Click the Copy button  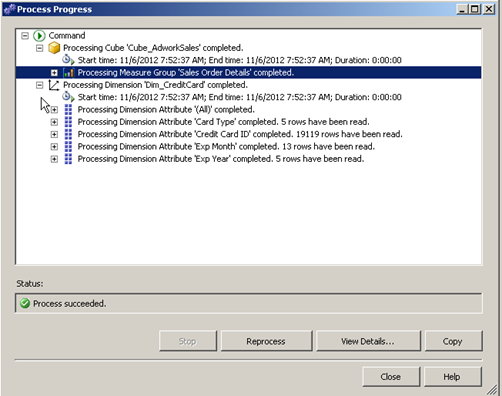click(453, 341)
